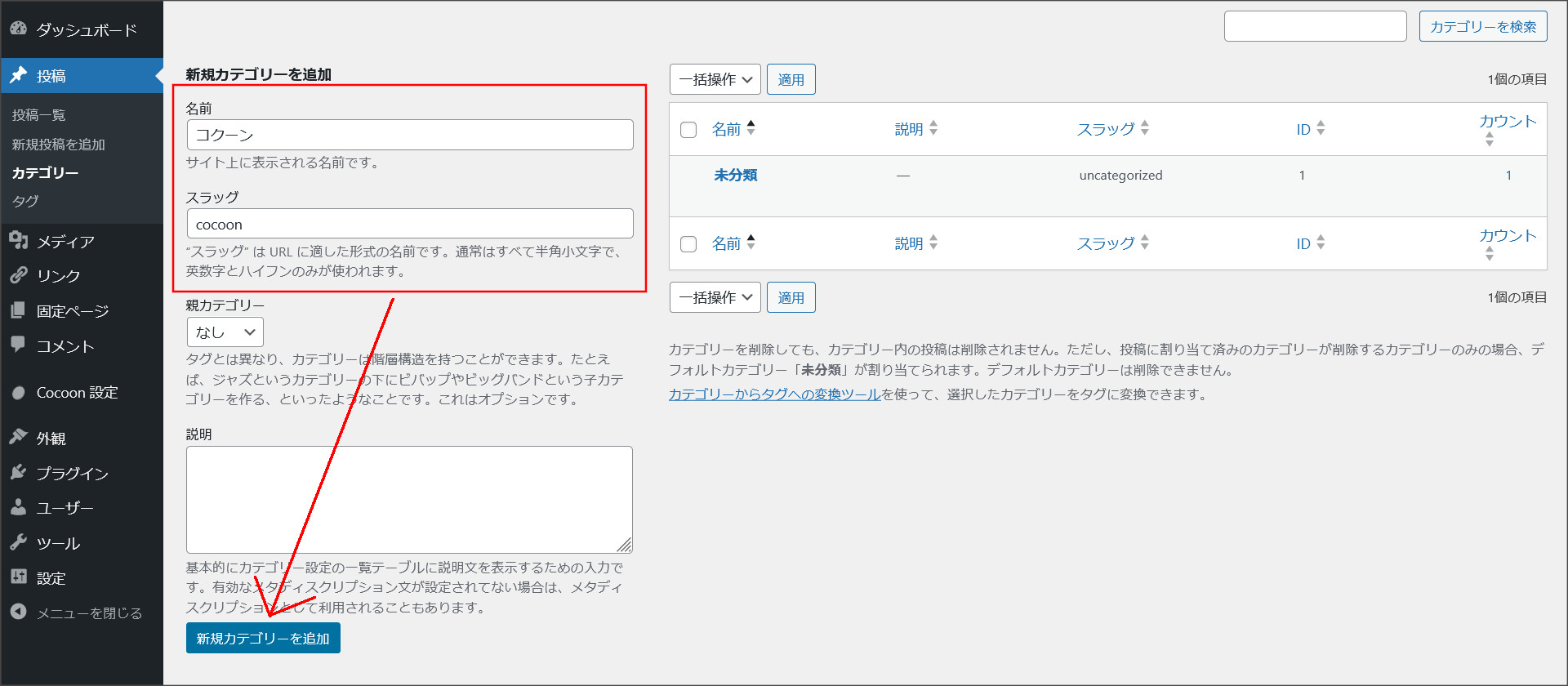Open the メディア media icon
The width and height of the screenshot is (1568, 686).
pos(18,240)
